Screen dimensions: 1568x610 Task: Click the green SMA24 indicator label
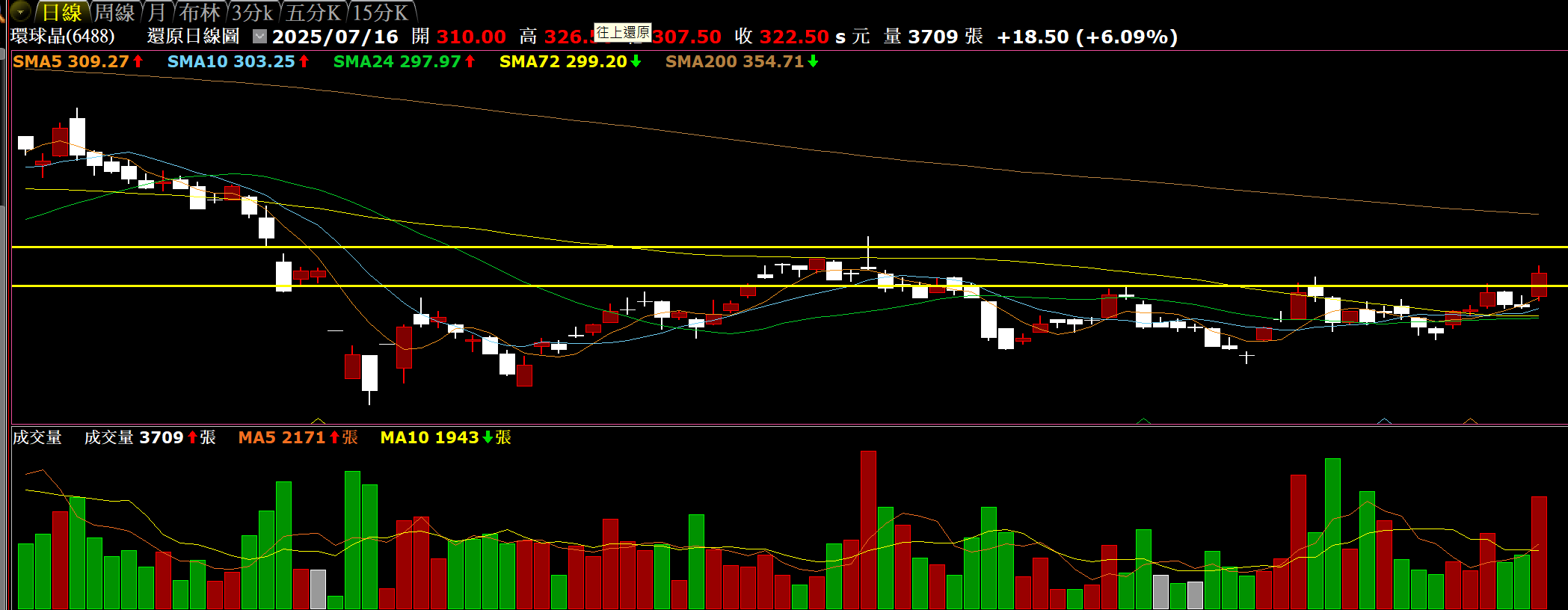click(397, 62)
